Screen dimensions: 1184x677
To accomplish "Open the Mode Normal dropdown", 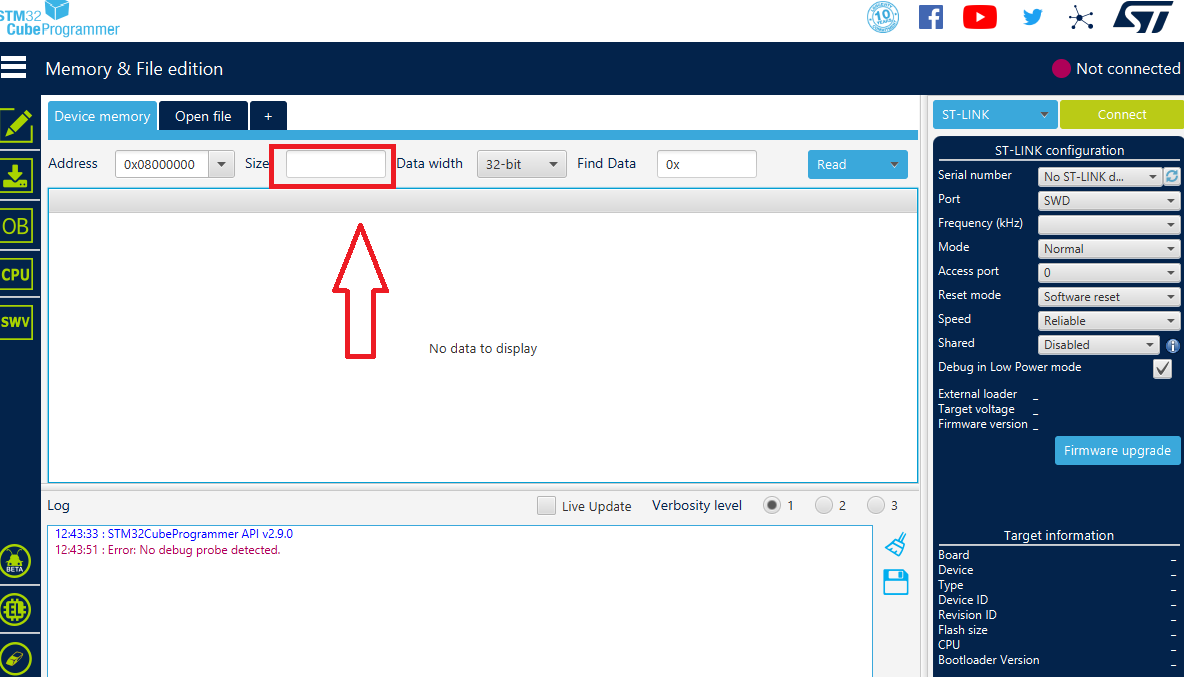I will pyautogui.click(x=1108, y=248).
